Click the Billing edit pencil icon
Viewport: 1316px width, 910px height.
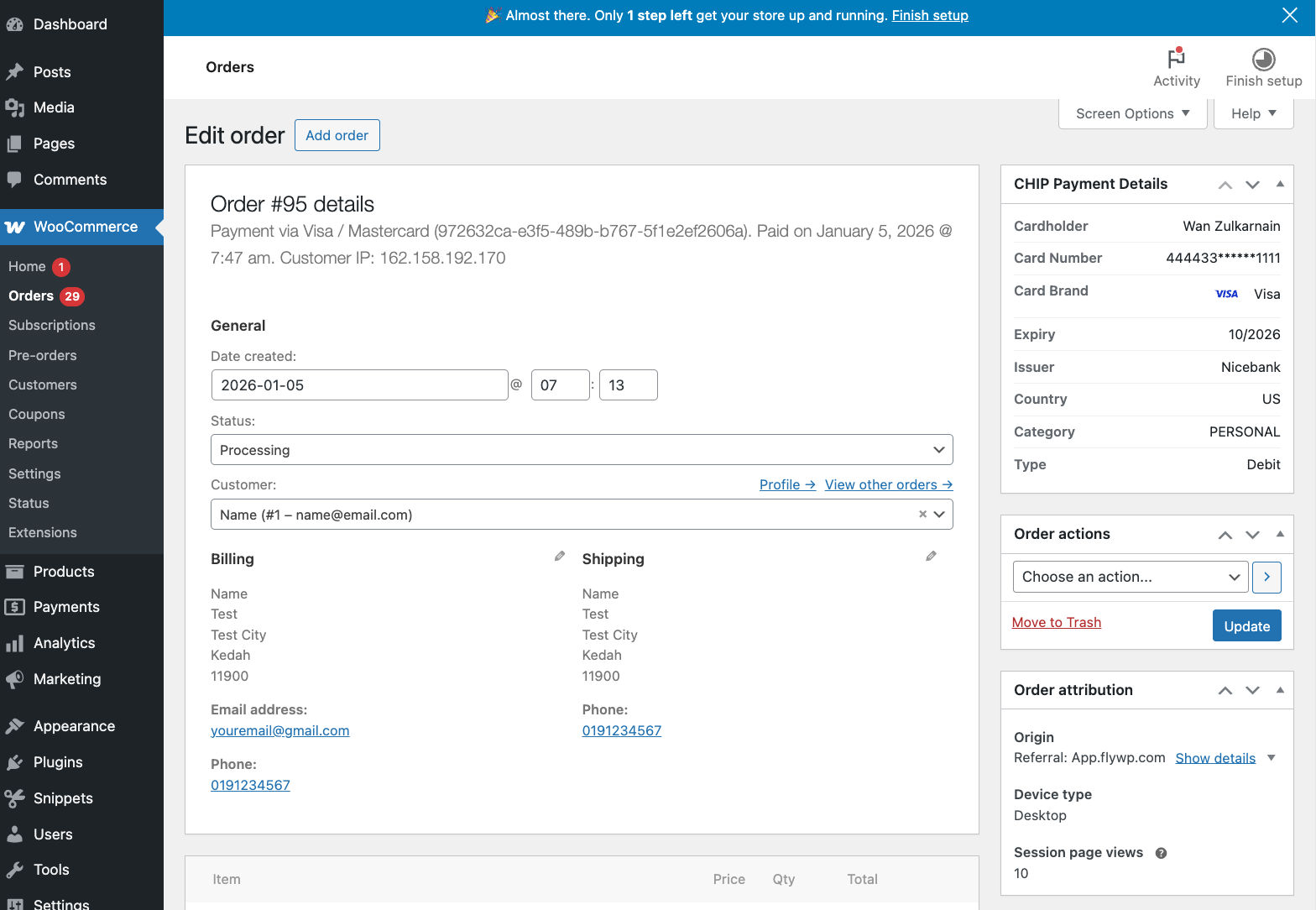[x=560, y=557]
